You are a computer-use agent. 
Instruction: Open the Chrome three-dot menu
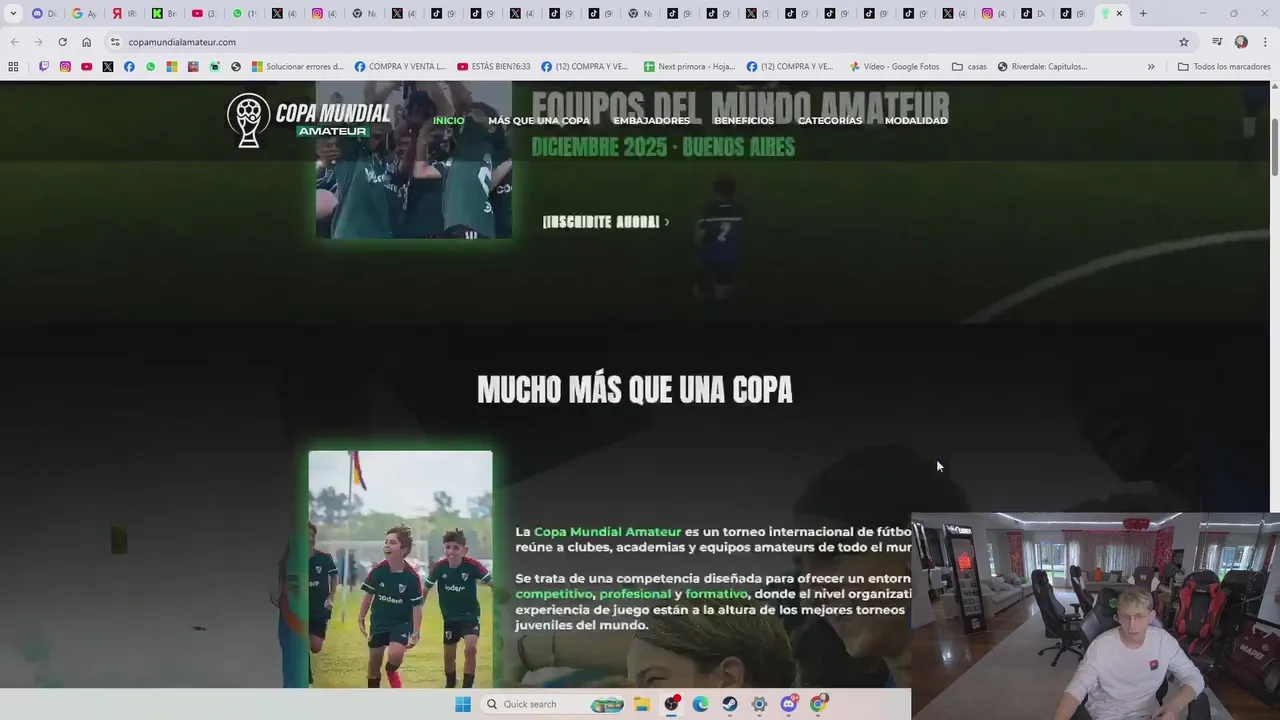(1265, 42)
